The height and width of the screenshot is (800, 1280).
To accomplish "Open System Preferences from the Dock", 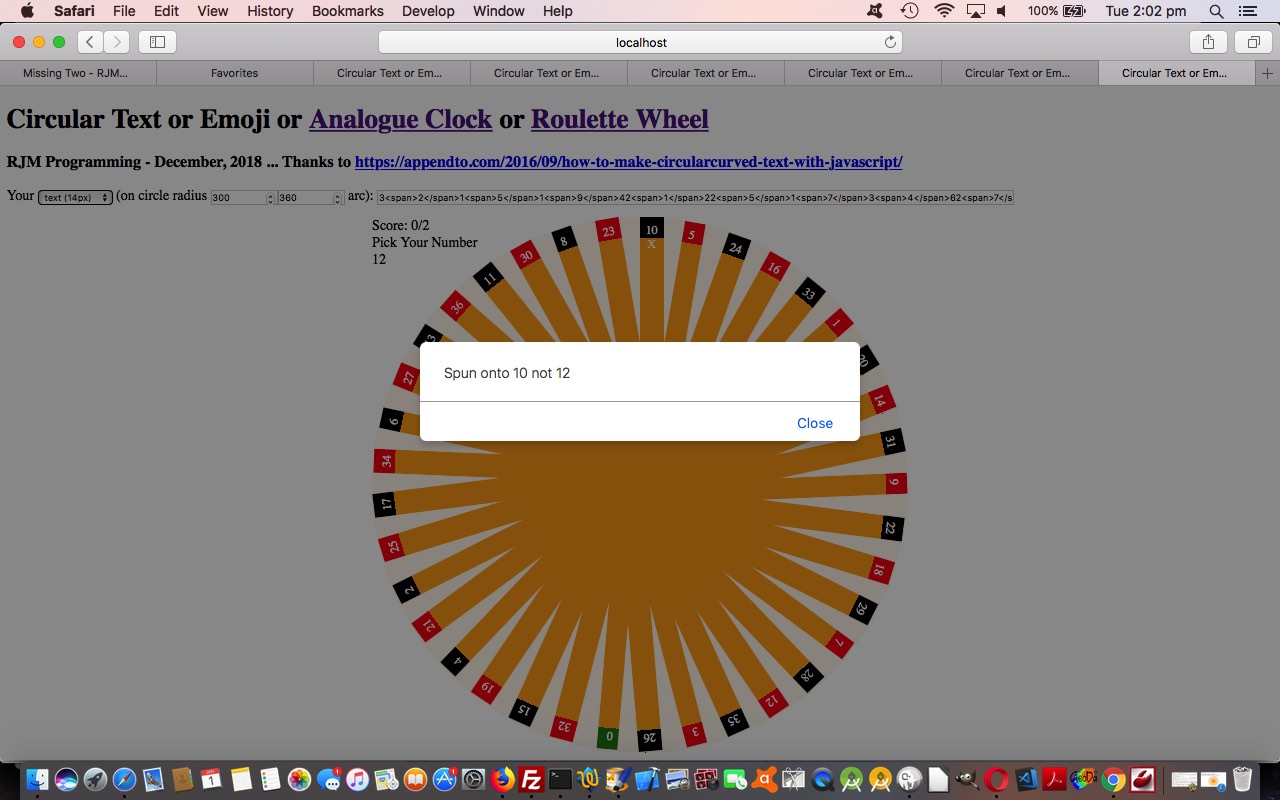I will point(473,779).
